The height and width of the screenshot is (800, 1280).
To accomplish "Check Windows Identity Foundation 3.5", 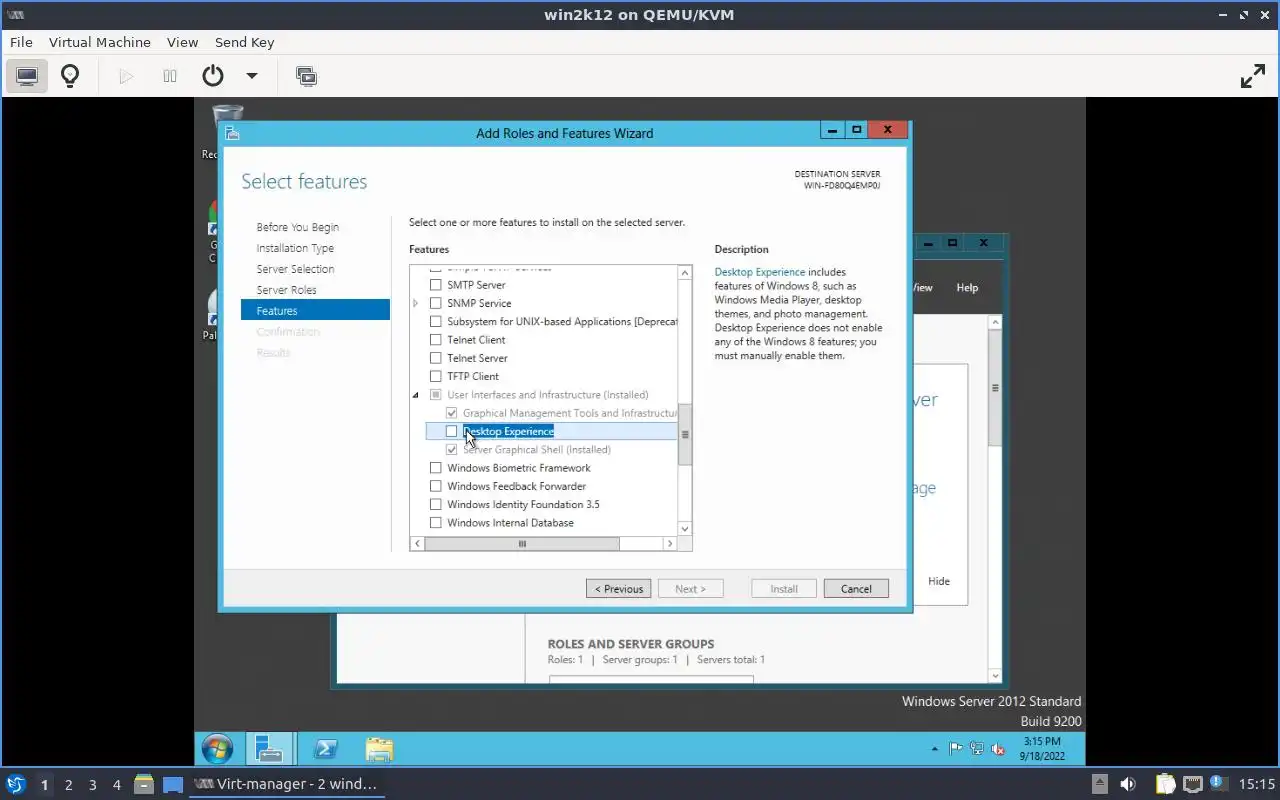I will pos(435,504).
